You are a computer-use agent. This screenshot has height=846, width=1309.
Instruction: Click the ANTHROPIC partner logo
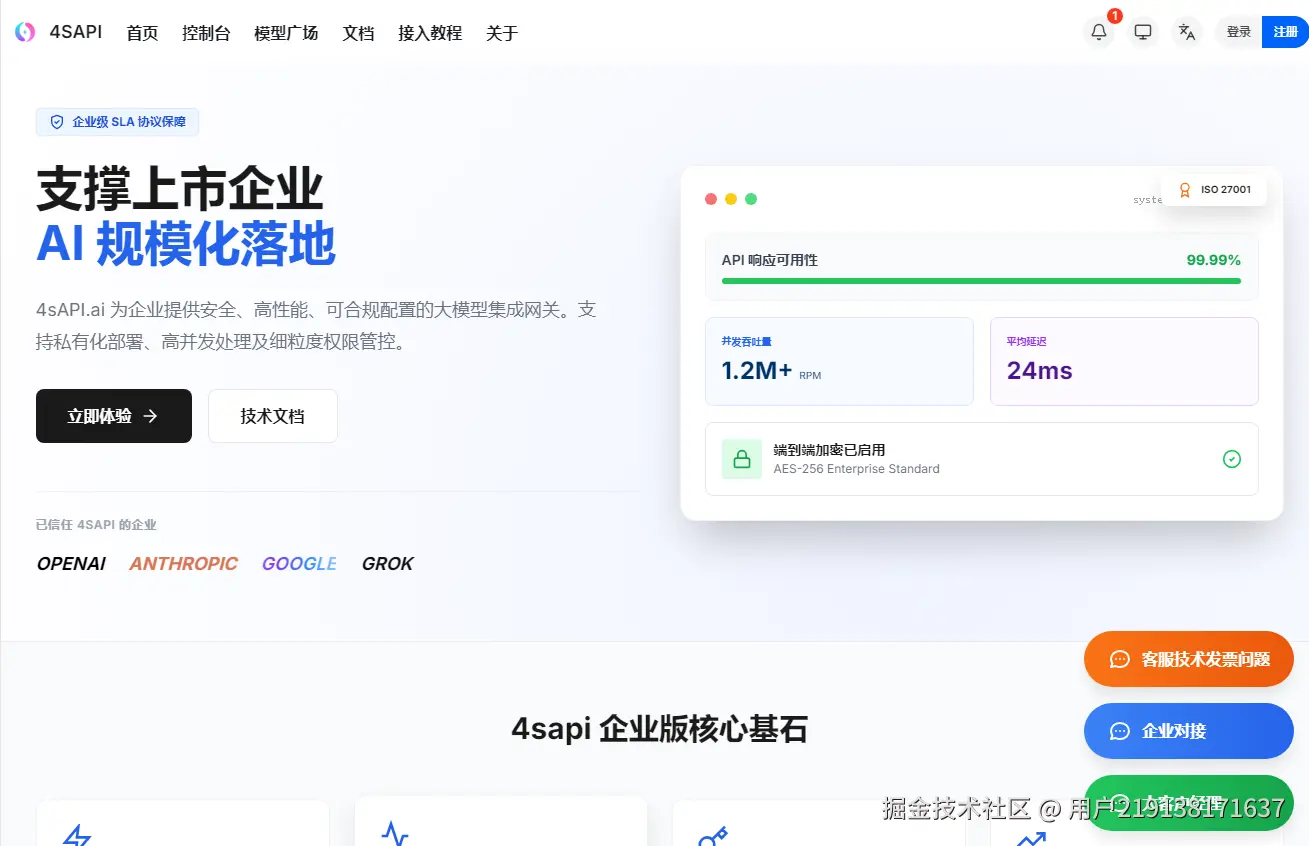(183, 563)
